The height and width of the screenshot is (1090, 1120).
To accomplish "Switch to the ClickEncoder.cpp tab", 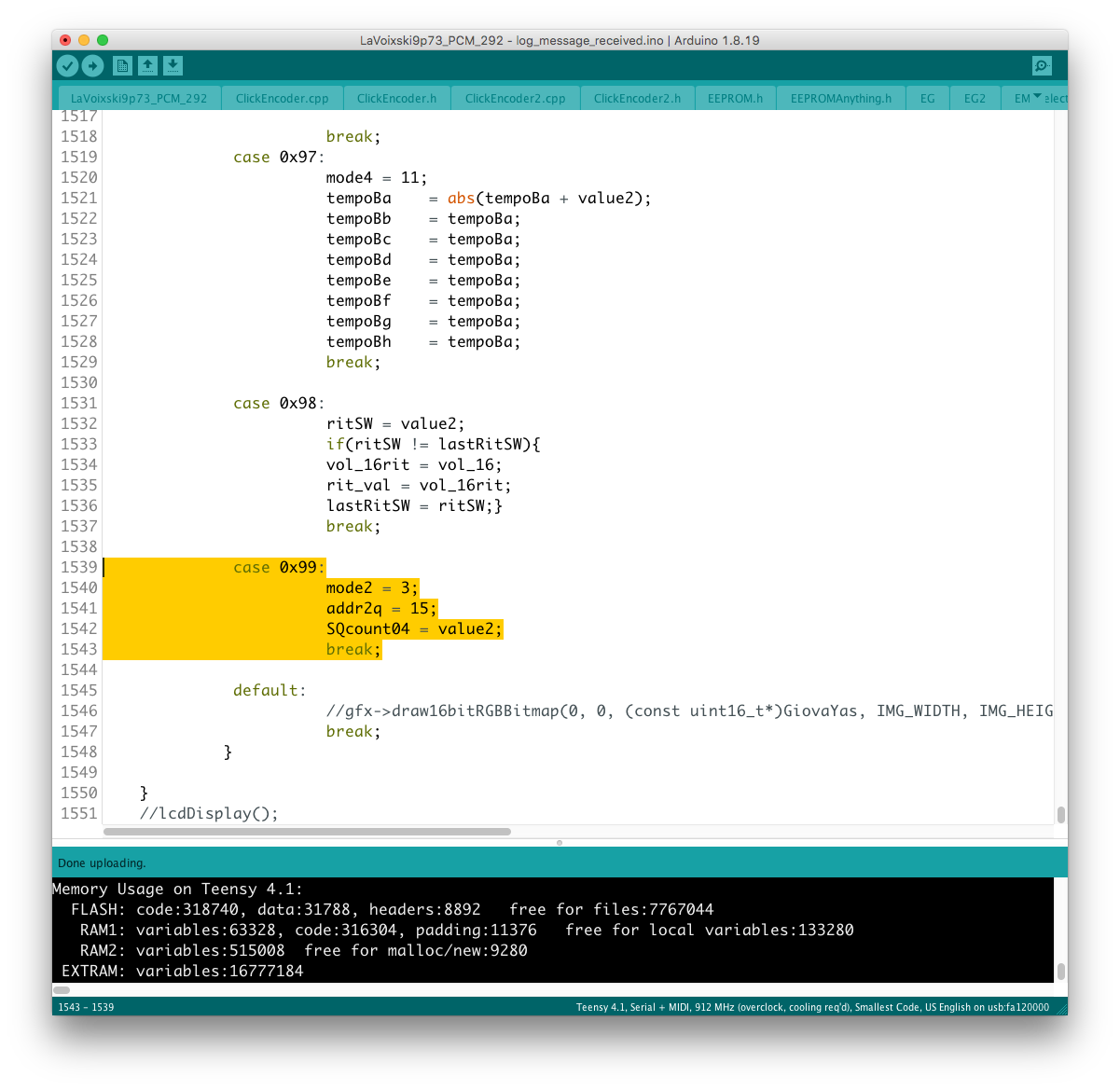I will [x=282, y=98].
